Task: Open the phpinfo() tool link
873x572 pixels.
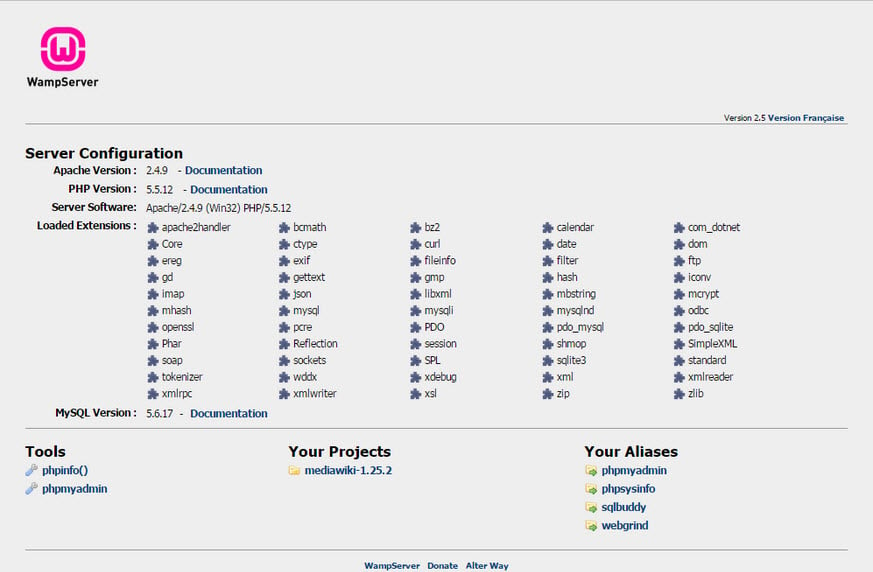Action: pos(65,470)
